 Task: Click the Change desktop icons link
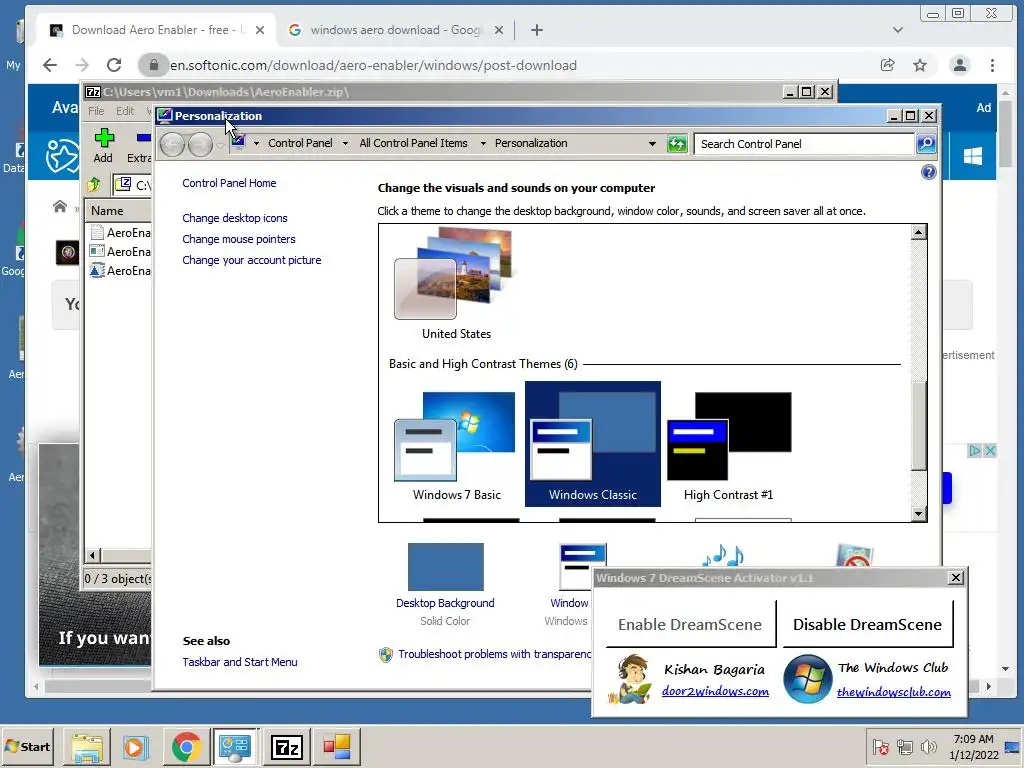pos(235,218)
